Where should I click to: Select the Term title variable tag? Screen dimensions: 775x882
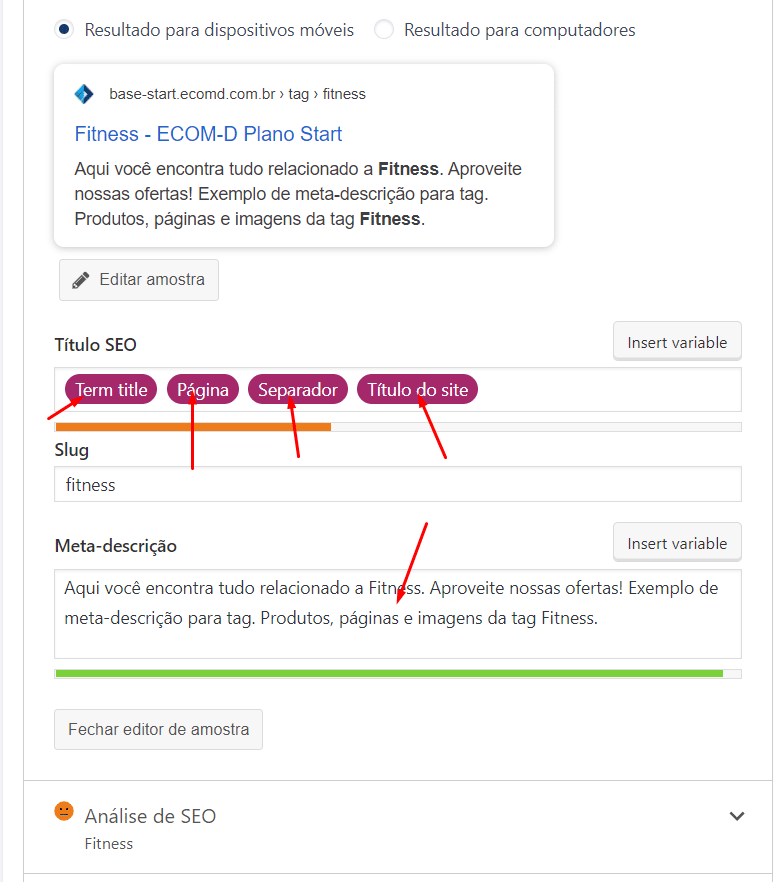tap(111, 389)
